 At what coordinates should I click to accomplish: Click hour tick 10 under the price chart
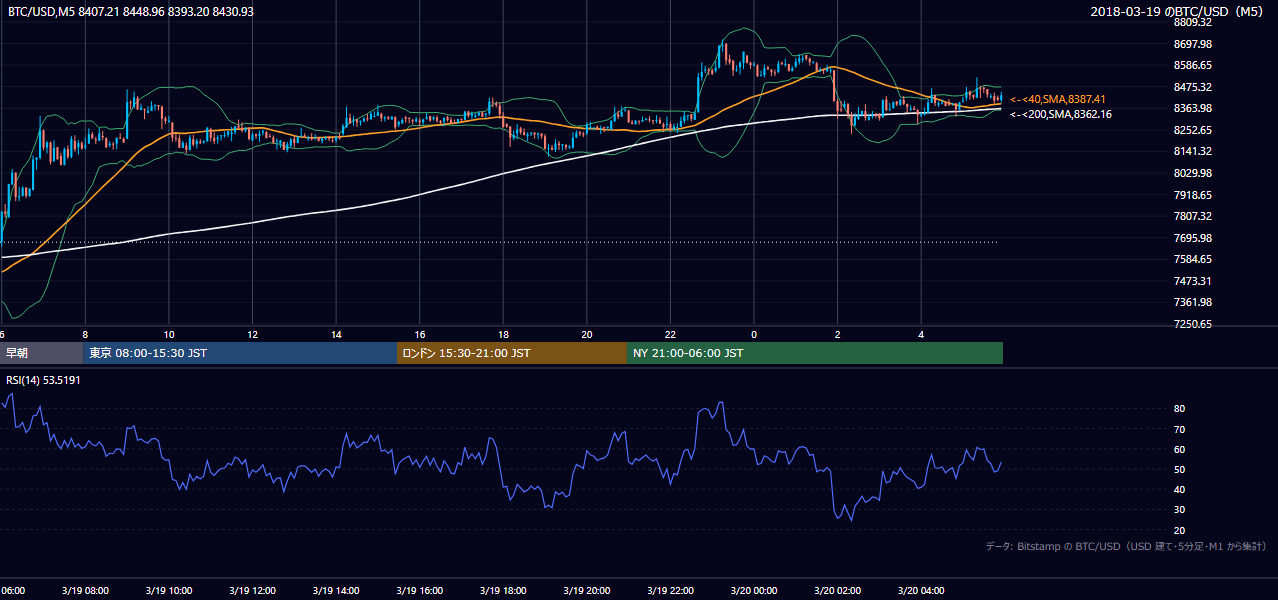tap(169, 334)
